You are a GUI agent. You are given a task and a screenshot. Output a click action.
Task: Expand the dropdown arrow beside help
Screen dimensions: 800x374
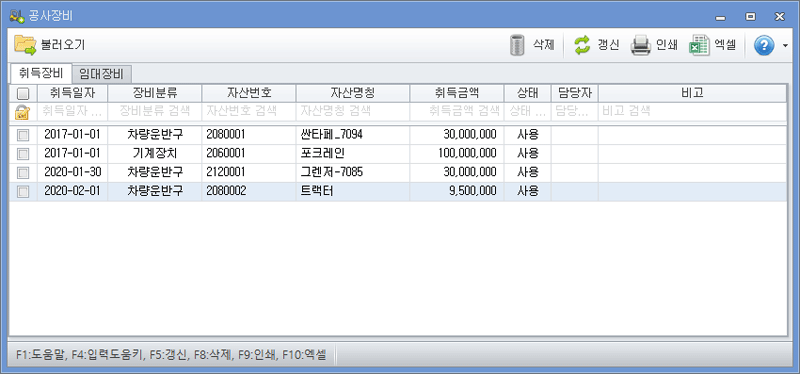[x=785, y=45]
